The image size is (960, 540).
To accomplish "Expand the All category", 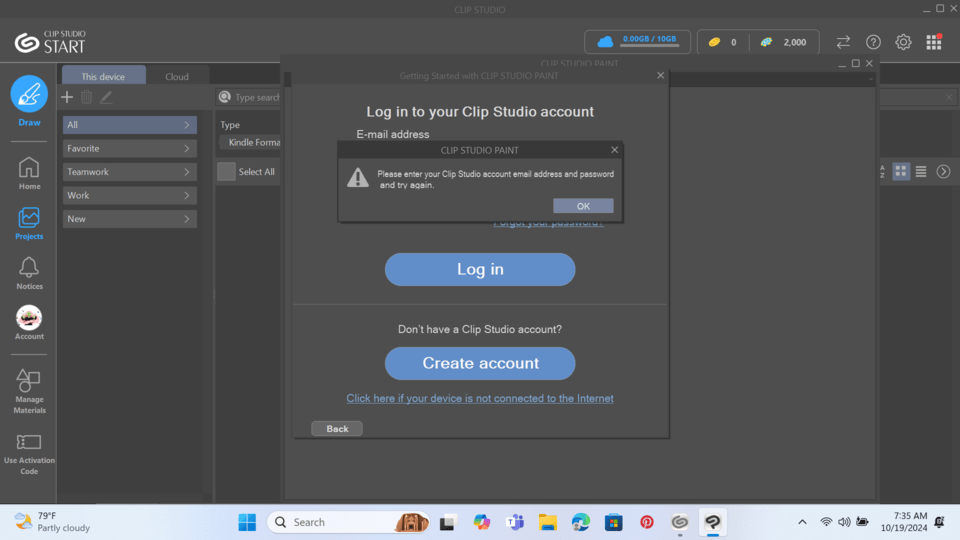I will pyautogui.click(x=129, y=124).
